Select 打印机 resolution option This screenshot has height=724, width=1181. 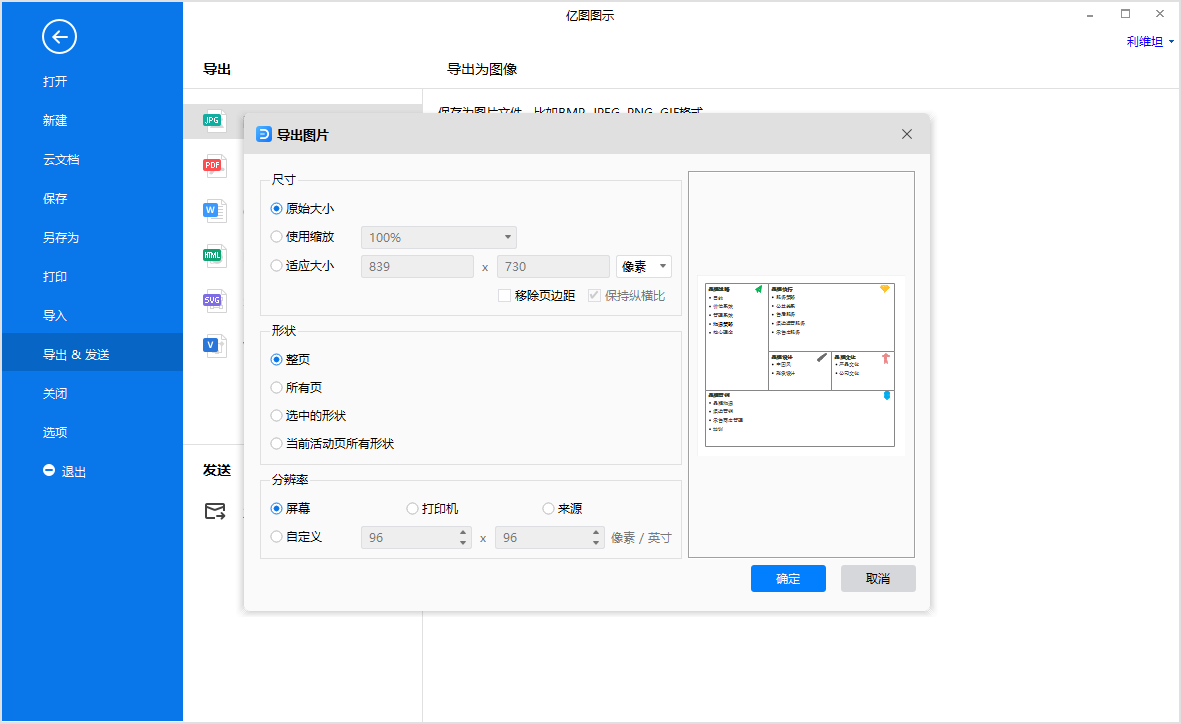[412, 509]
